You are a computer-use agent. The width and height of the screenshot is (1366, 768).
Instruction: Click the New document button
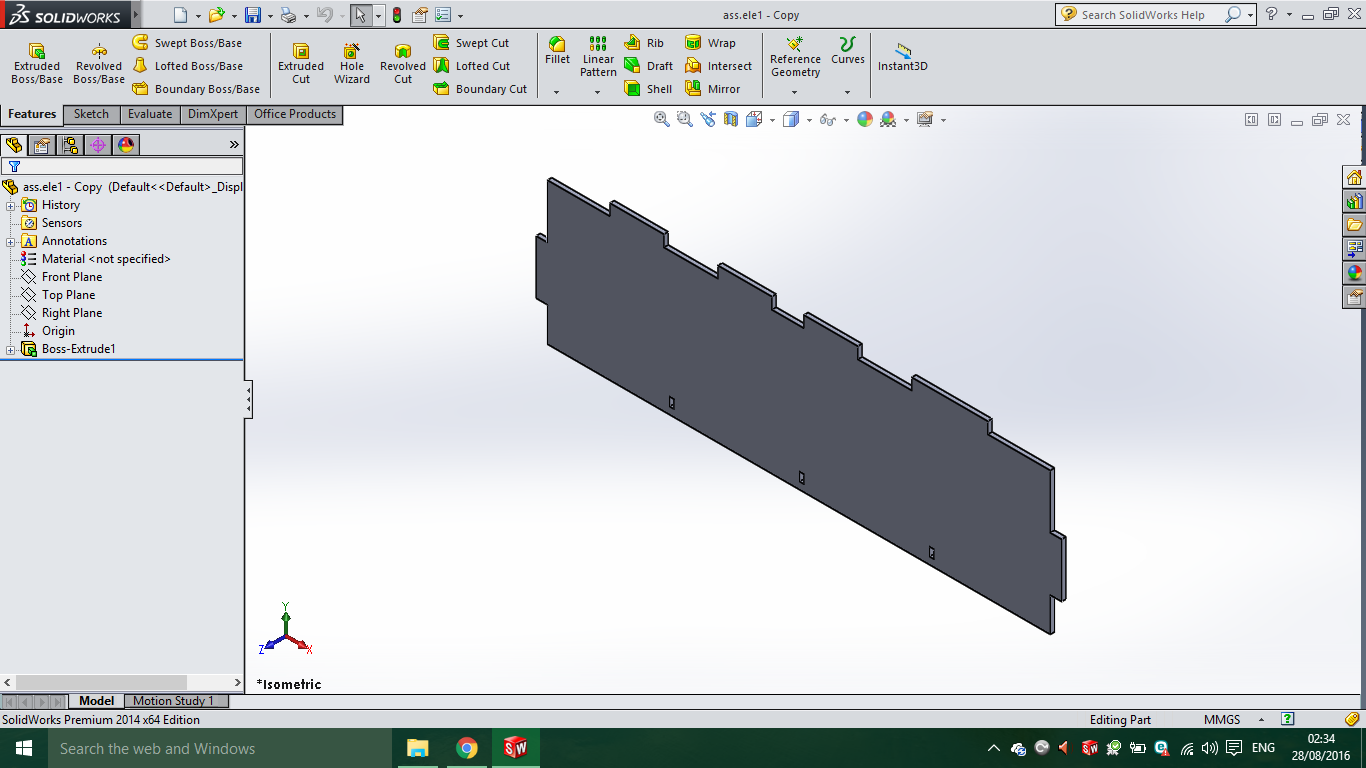pos(180,15)
